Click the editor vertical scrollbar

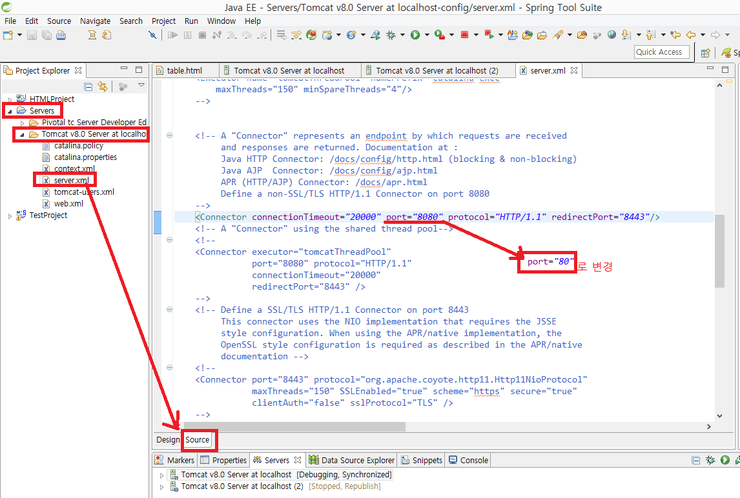(720, 250)
